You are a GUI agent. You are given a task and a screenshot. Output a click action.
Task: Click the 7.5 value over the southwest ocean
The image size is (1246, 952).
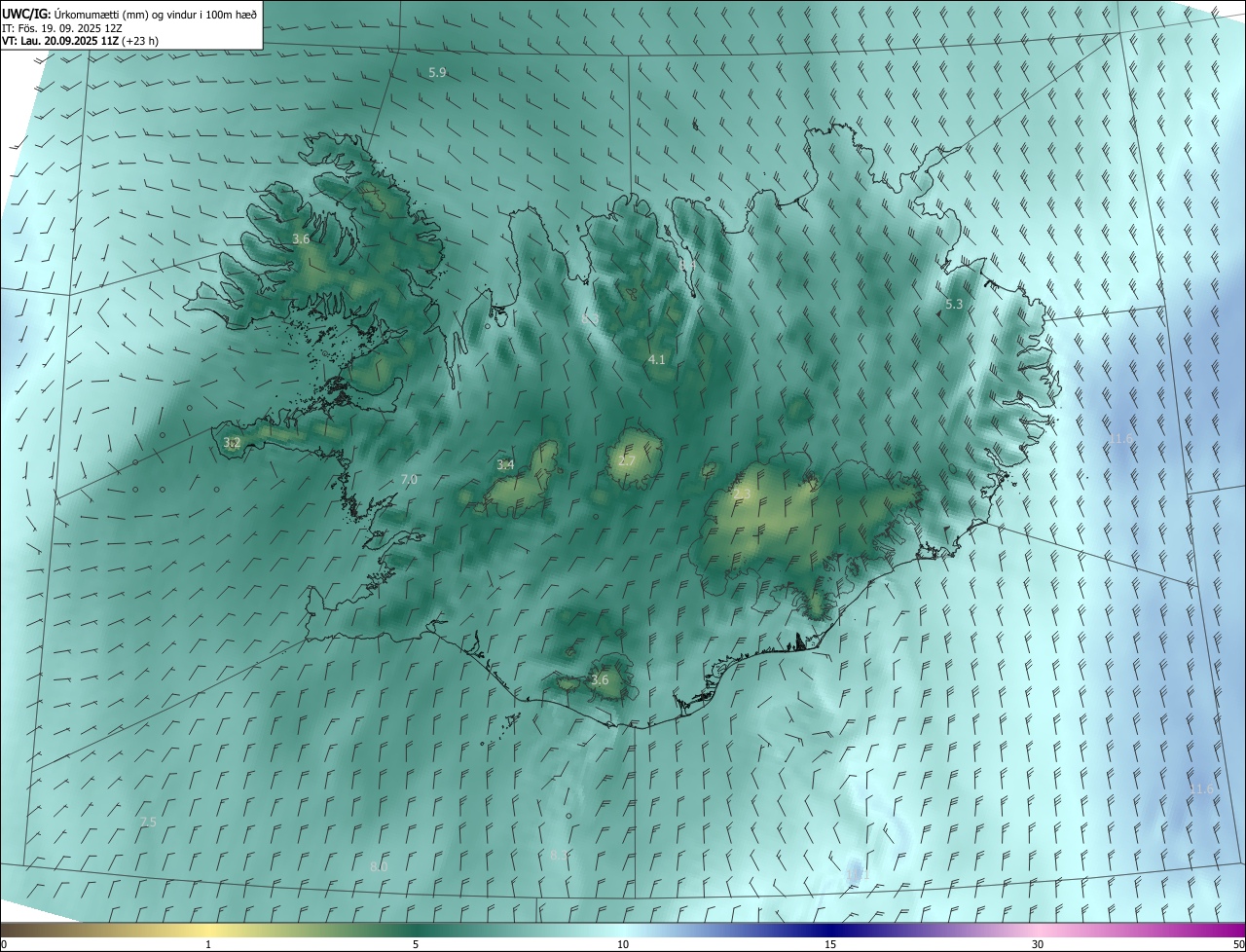(x=147, y=823)
